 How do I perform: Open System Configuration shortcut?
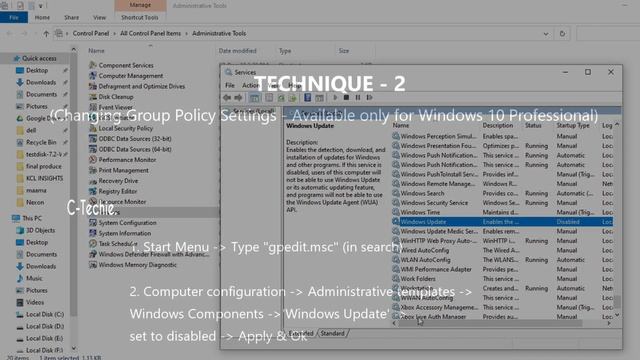tap(123, 223)
